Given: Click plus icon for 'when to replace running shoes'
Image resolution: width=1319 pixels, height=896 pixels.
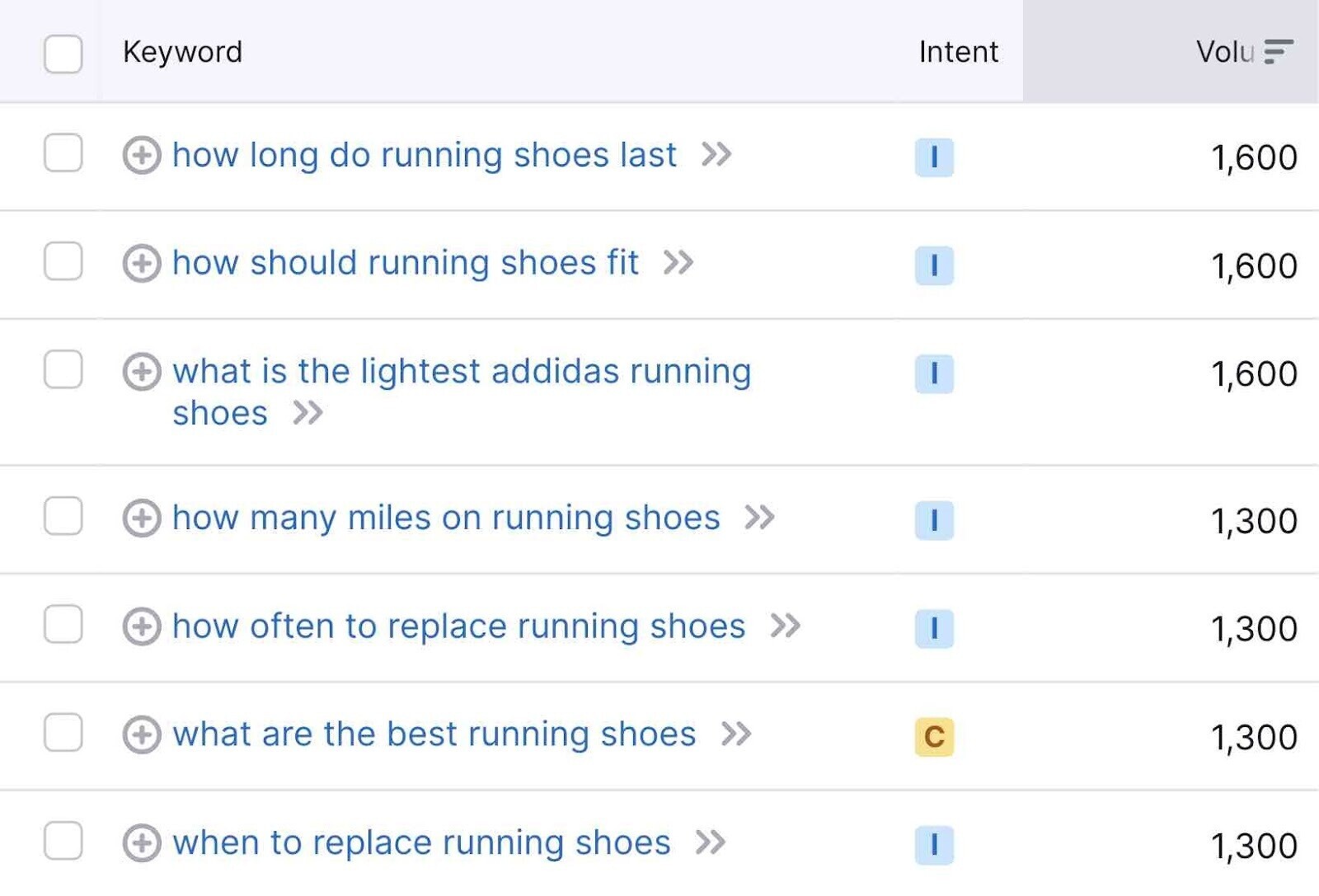Looking at the screenshot, I should click(141, 843).
